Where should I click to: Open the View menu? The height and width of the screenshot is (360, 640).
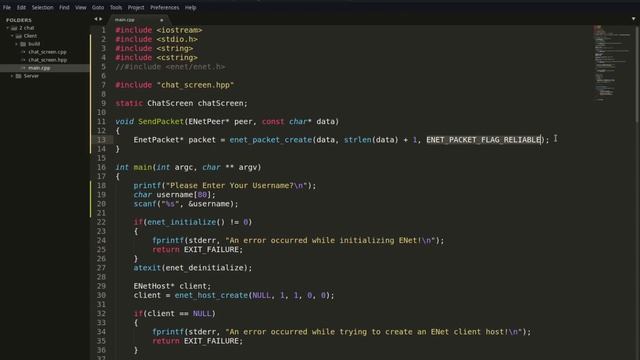[80, 7]
